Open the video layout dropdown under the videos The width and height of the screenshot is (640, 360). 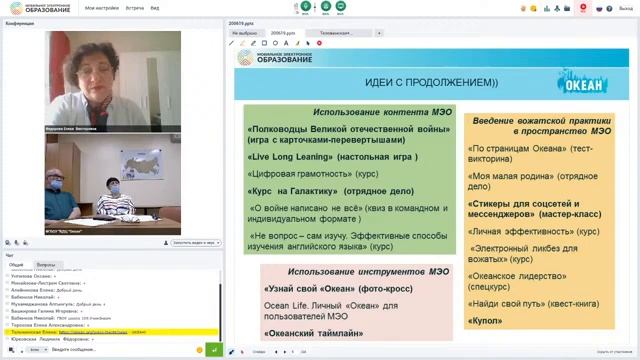tap(196, 243)
